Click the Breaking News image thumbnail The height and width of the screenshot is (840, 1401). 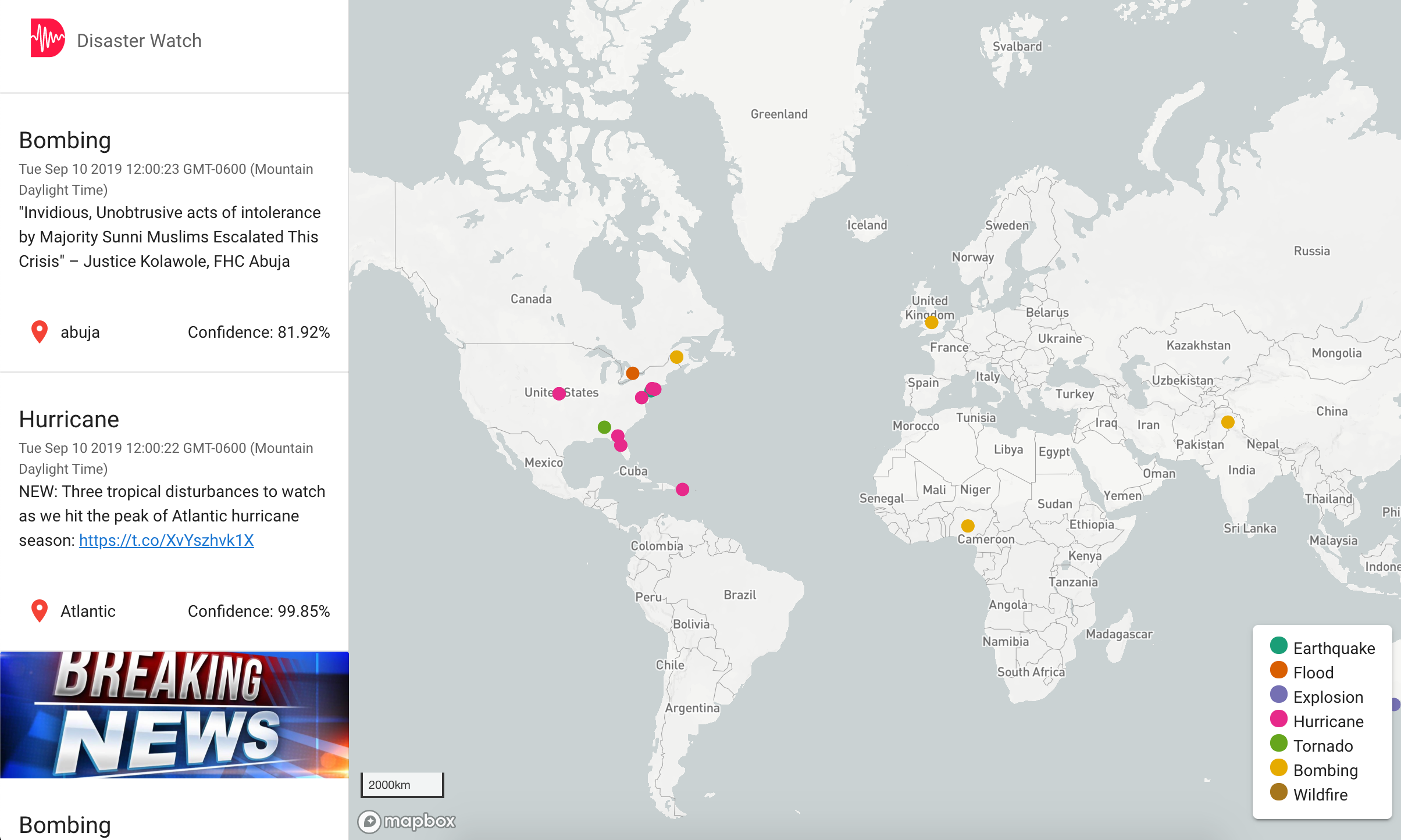(174, 714)
